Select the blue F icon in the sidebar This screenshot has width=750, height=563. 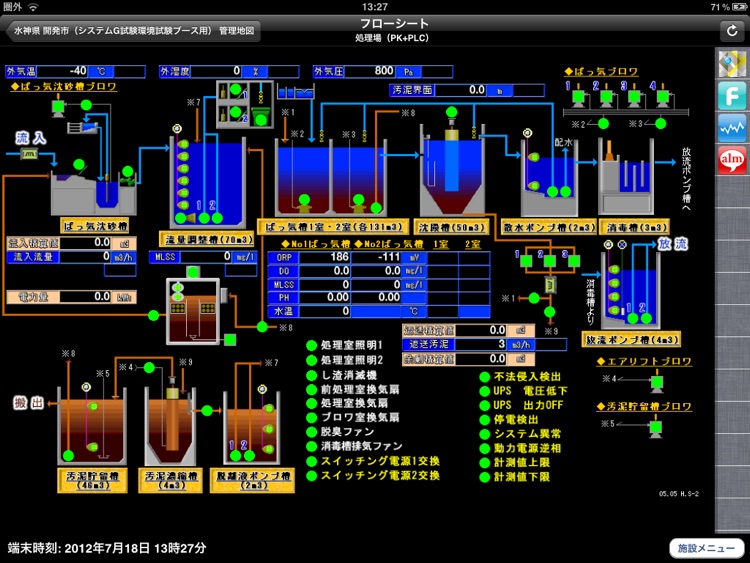732,96
